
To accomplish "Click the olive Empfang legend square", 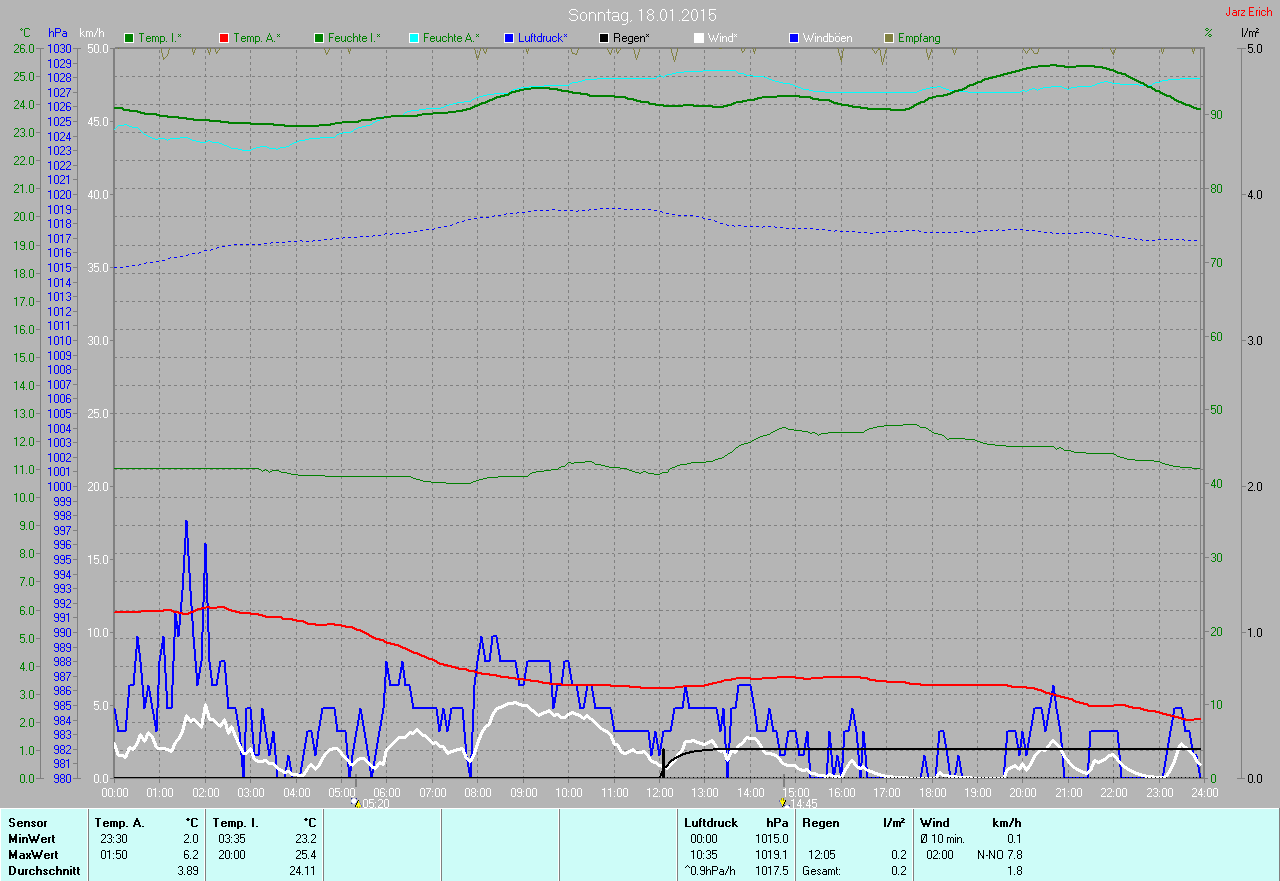I will (889, 38).
